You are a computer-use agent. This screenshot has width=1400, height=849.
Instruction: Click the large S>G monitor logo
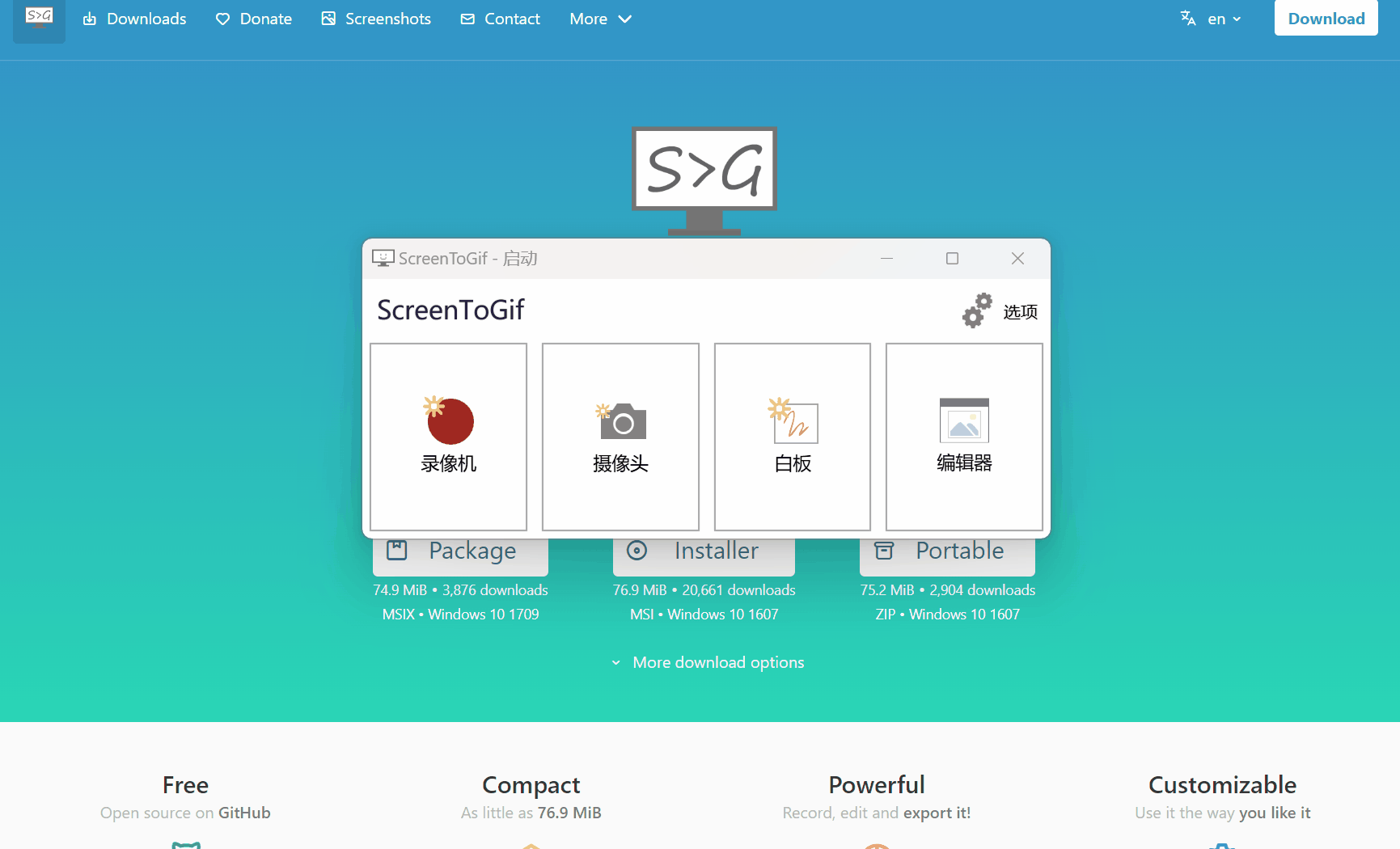pyautogui.click(x=704, y=180)
